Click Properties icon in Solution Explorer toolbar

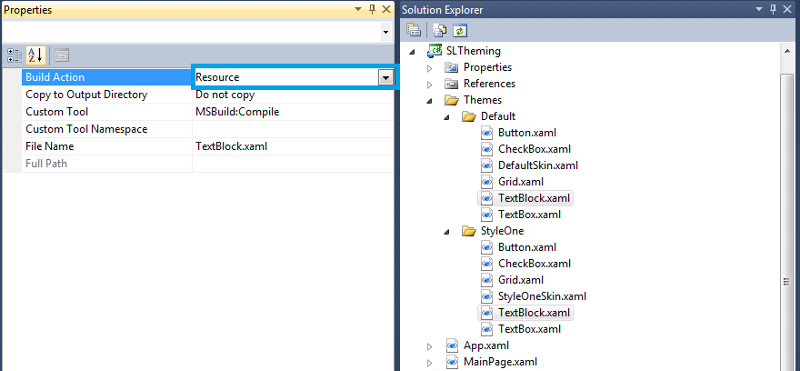413,30
